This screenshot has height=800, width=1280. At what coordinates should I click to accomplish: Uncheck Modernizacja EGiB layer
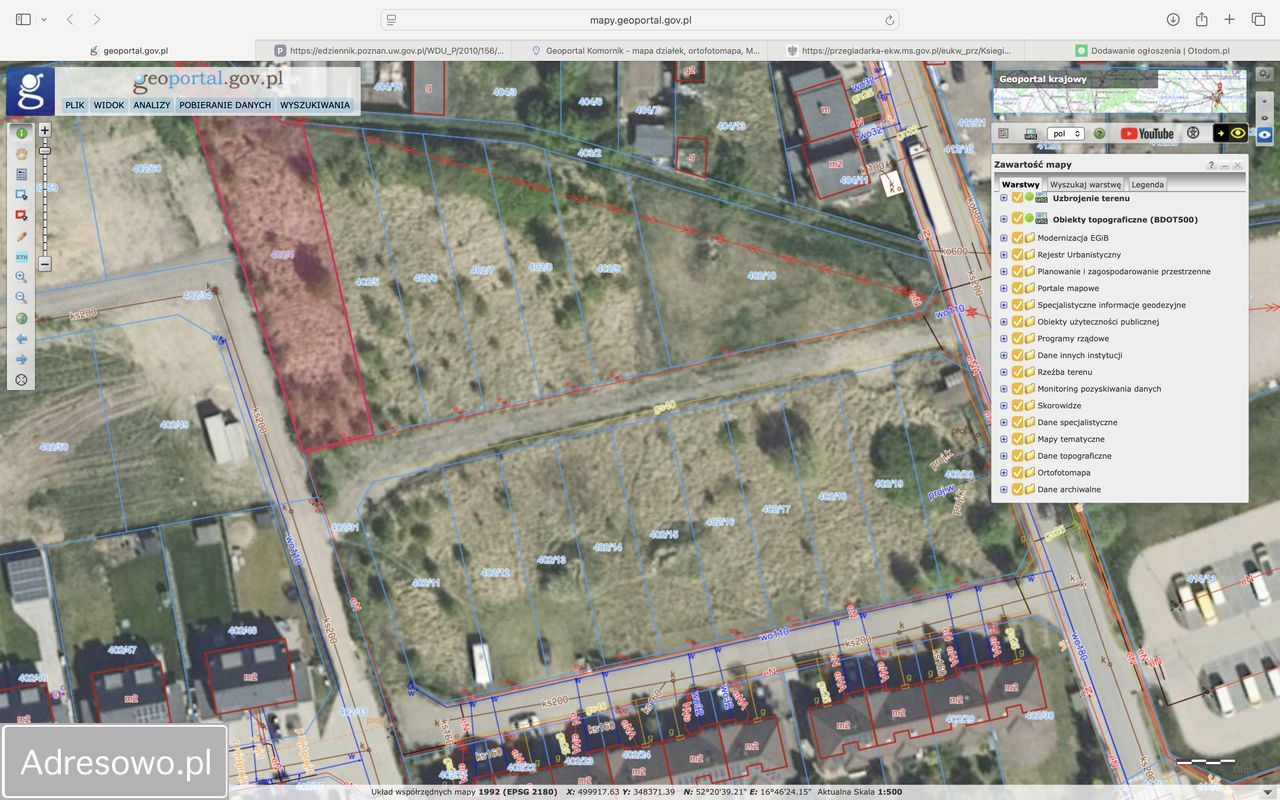point(1018,238)
